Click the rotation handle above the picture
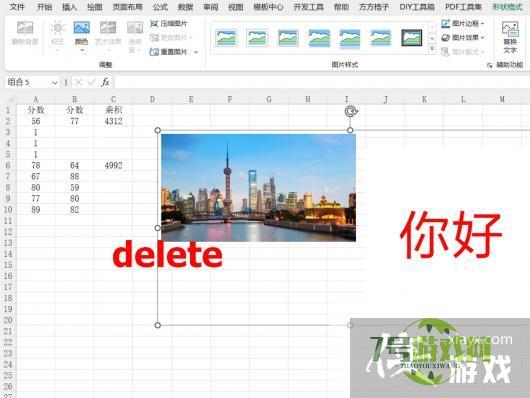The width and height of the screenshot is (530, 398). 351,111
